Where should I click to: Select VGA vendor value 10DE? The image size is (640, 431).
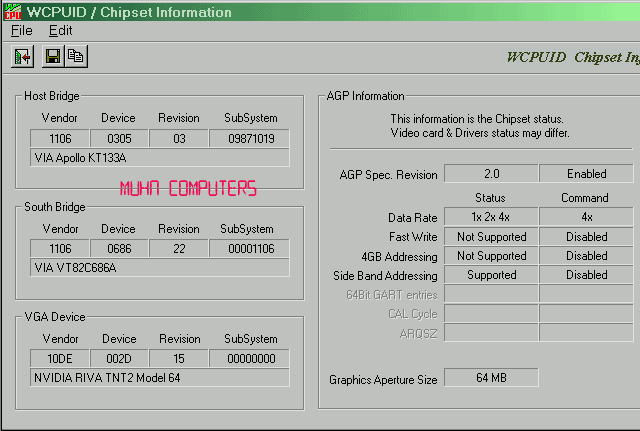(60, 358)
